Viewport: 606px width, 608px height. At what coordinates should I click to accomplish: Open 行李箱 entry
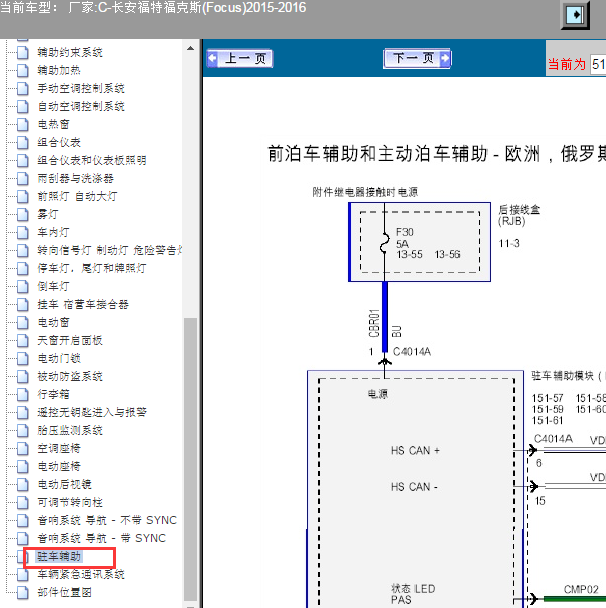pyautogui.click(x=54, y=394)
